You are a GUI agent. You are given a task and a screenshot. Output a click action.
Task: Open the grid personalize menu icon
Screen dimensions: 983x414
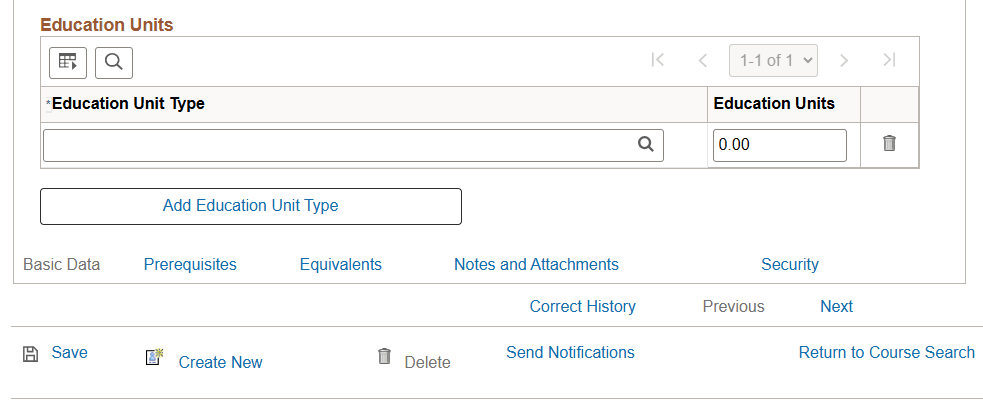(68, 62)
